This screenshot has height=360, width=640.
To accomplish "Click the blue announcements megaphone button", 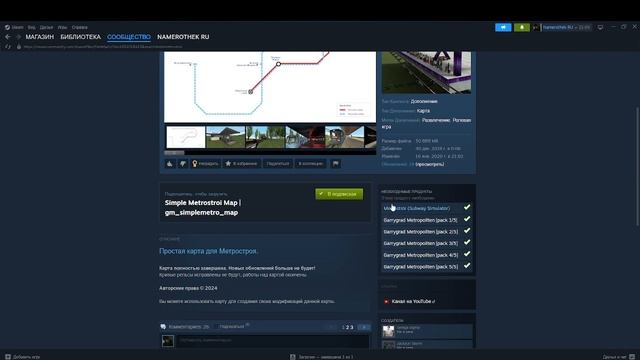I will click(503, 27).
